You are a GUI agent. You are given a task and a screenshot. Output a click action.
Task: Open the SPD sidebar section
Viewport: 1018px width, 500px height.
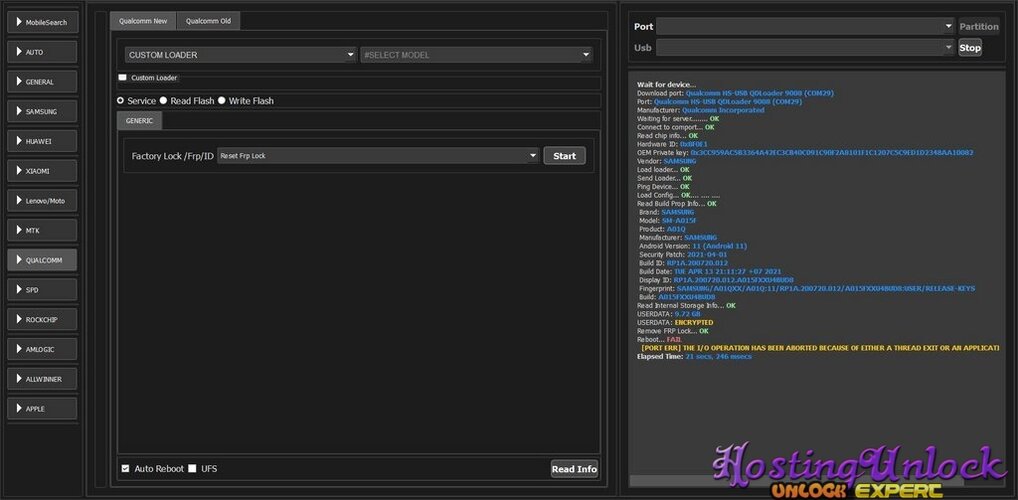pyautogui.click(x=42, y=290)
